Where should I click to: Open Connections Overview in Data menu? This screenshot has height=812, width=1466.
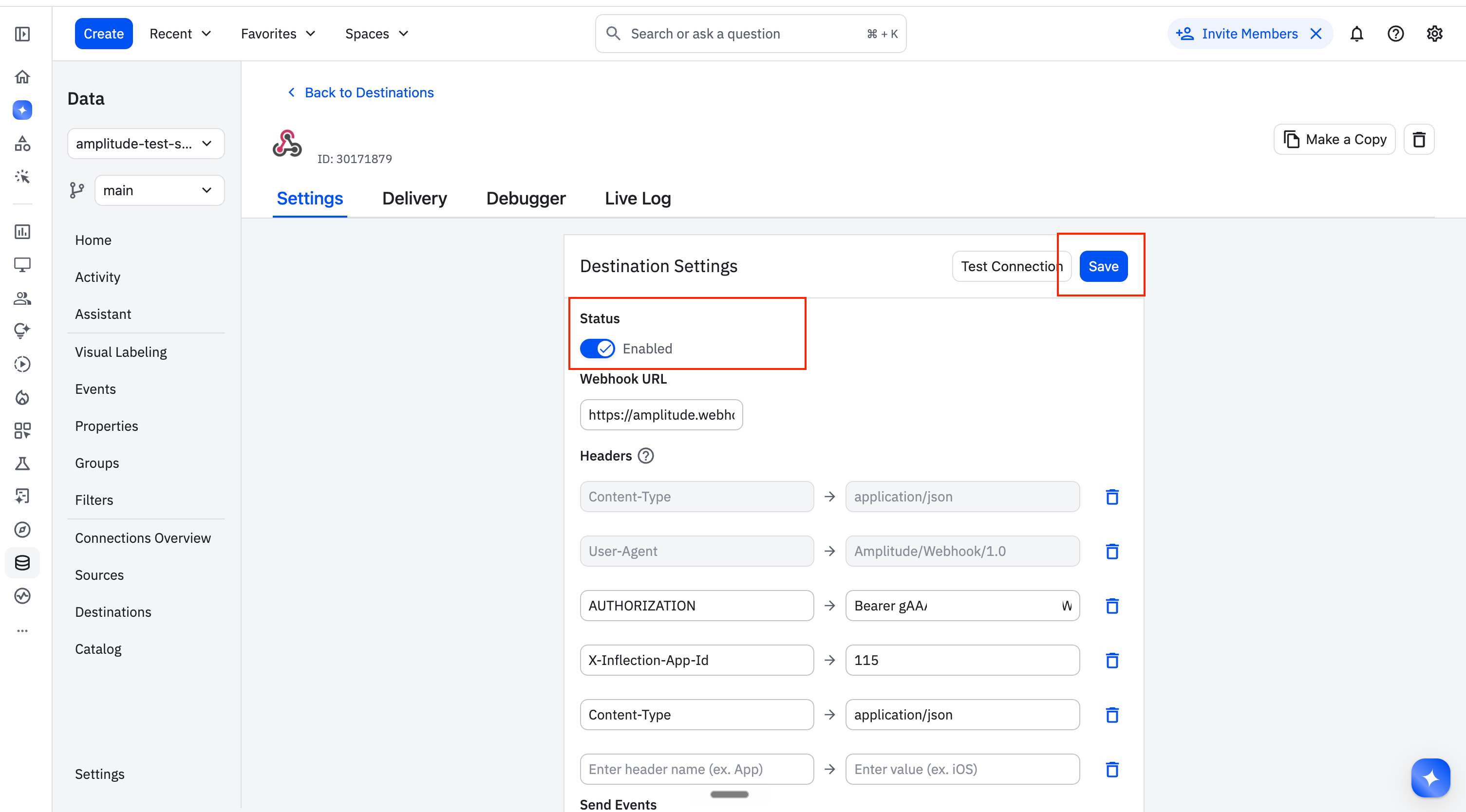[x=143, y=538]
